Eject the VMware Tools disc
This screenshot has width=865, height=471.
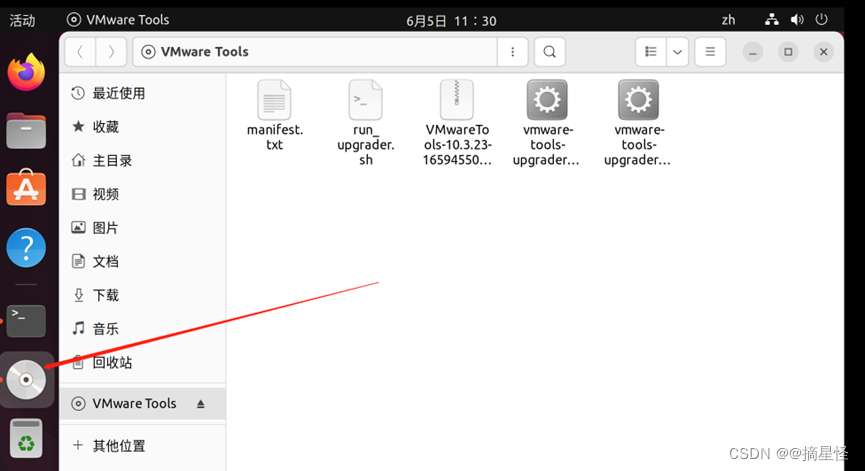coord(201,404)
